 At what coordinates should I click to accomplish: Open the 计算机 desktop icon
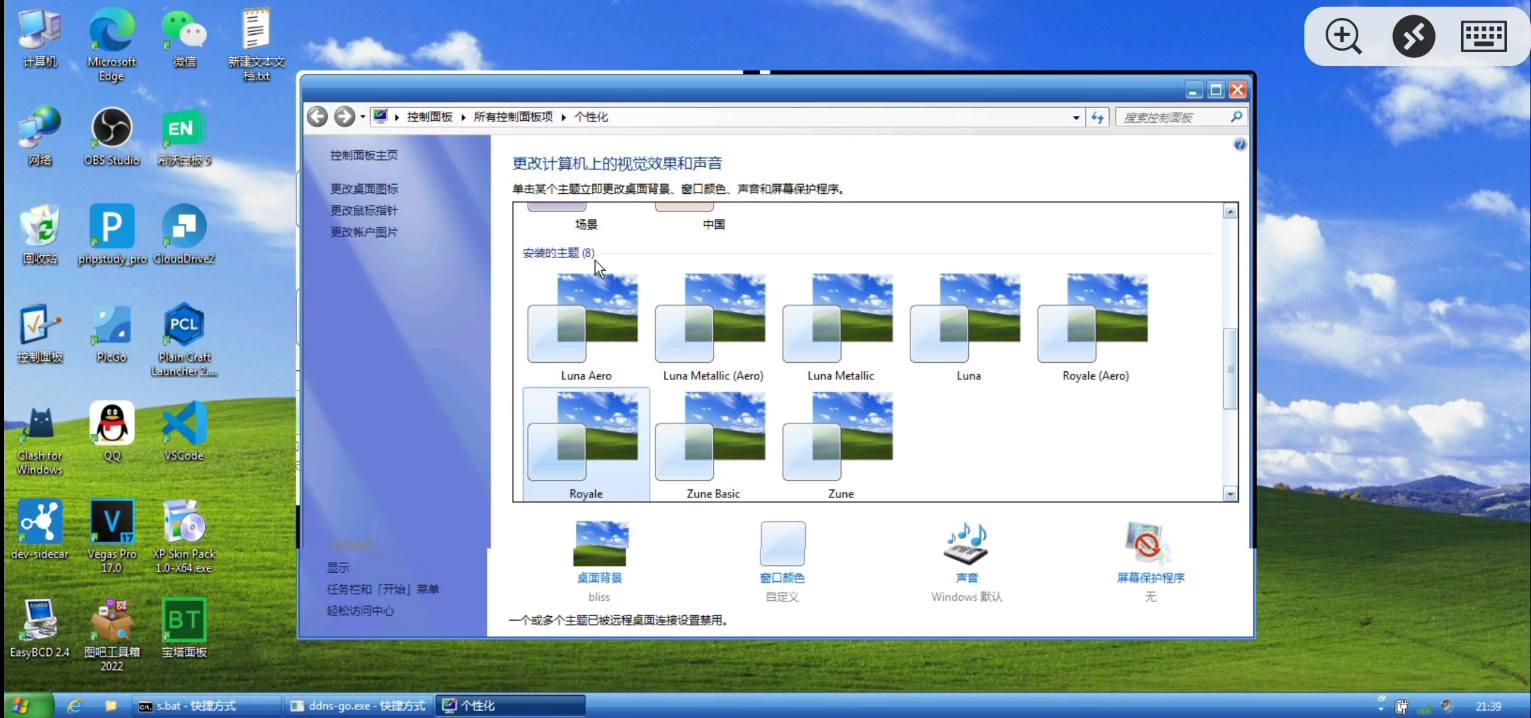40,39
